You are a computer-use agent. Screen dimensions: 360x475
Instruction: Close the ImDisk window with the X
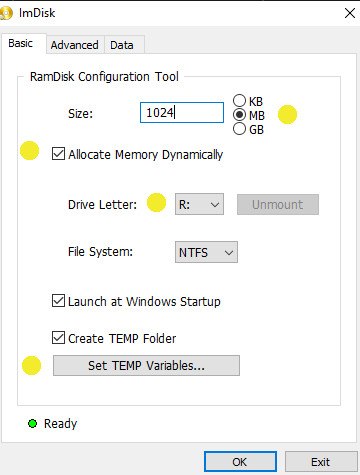tap(350, 13)
